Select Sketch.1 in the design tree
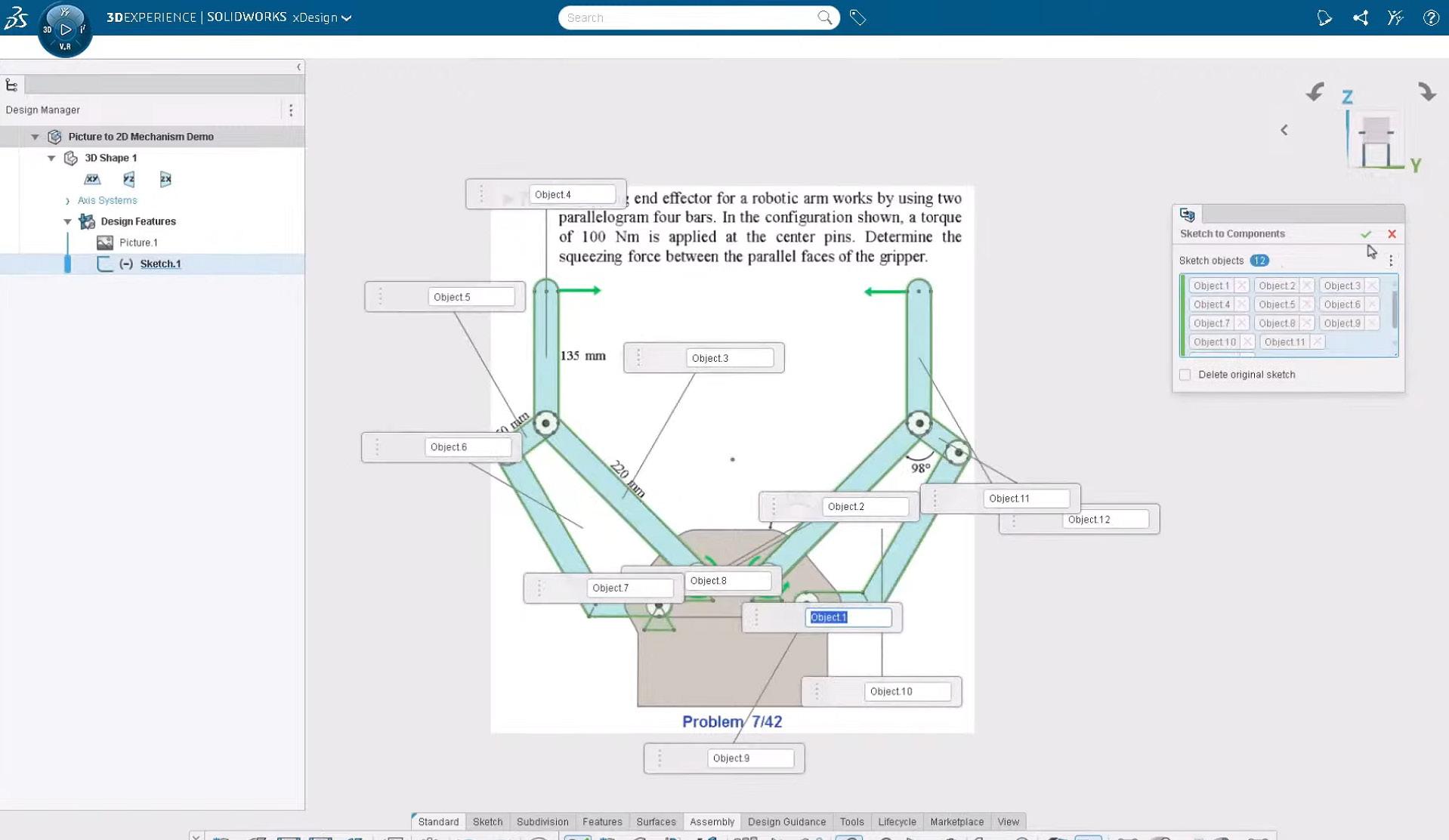The image size is (1449, 840). (160, 264)
